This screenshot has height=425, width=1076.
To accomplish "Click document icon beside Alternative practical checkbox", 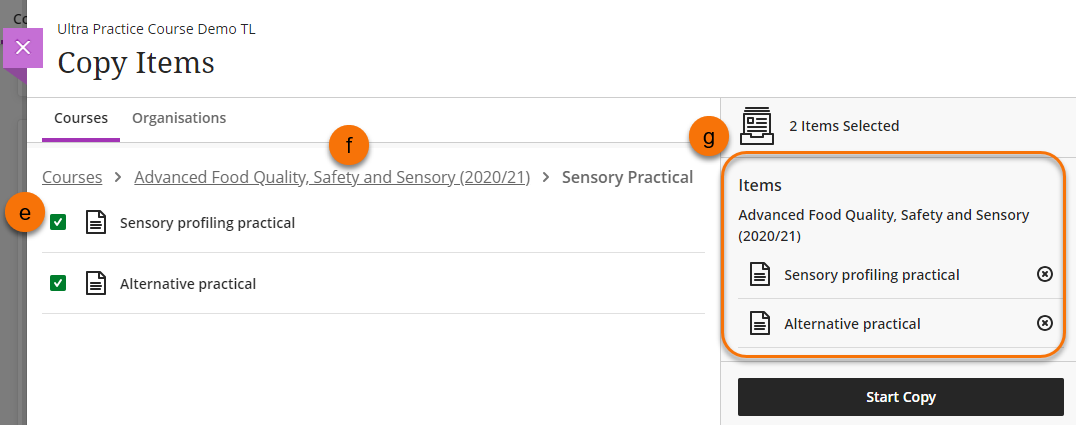I will click(x=96, y=284).
